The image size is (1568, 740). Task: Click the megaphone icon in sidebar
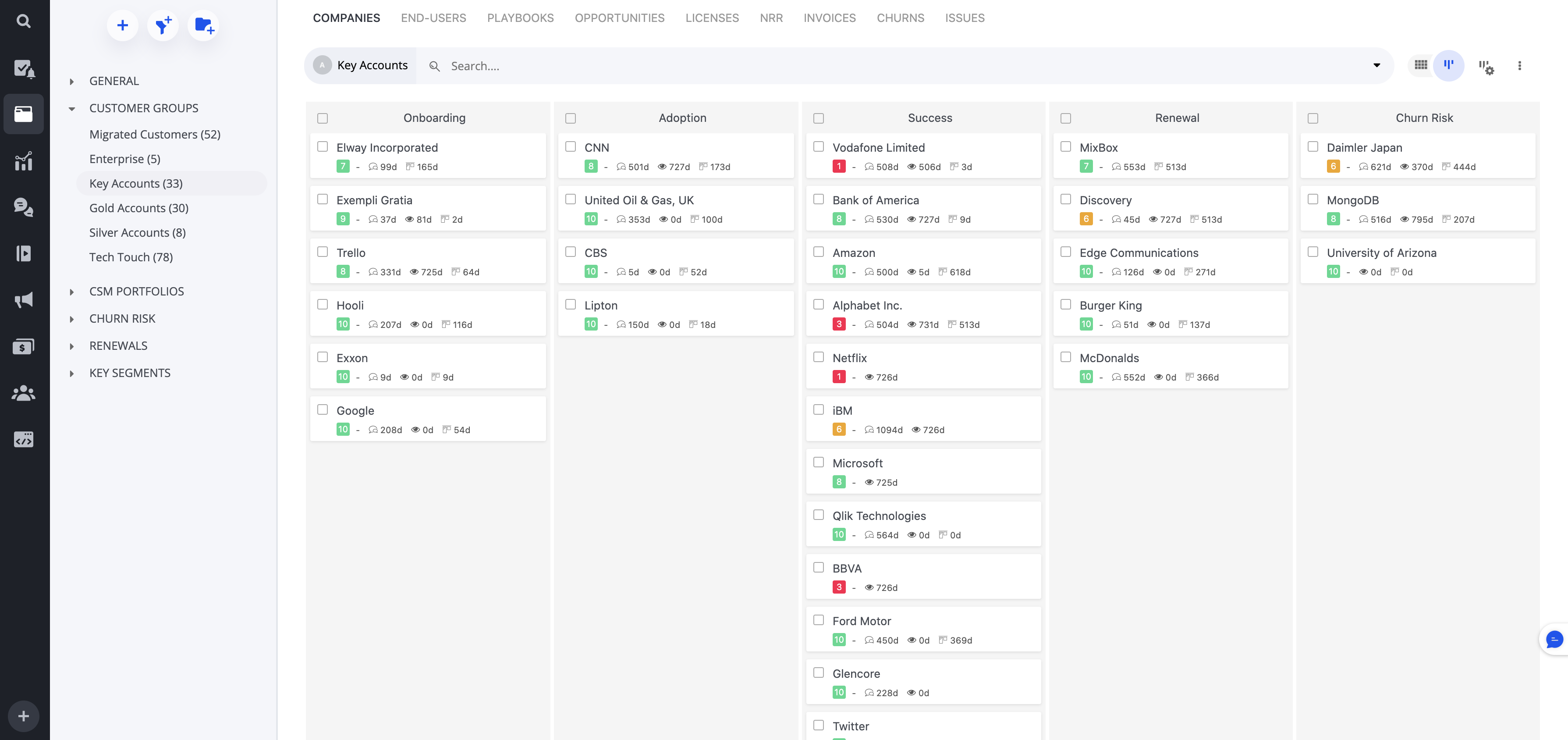pyautogui.click(x=23, y=300)
